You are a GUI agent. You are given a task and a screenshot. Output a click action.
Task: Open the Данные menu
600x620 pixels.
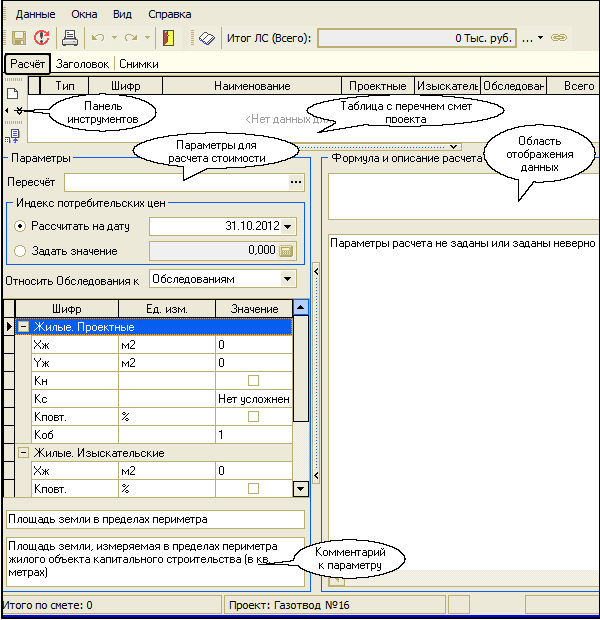pos(36,15)
